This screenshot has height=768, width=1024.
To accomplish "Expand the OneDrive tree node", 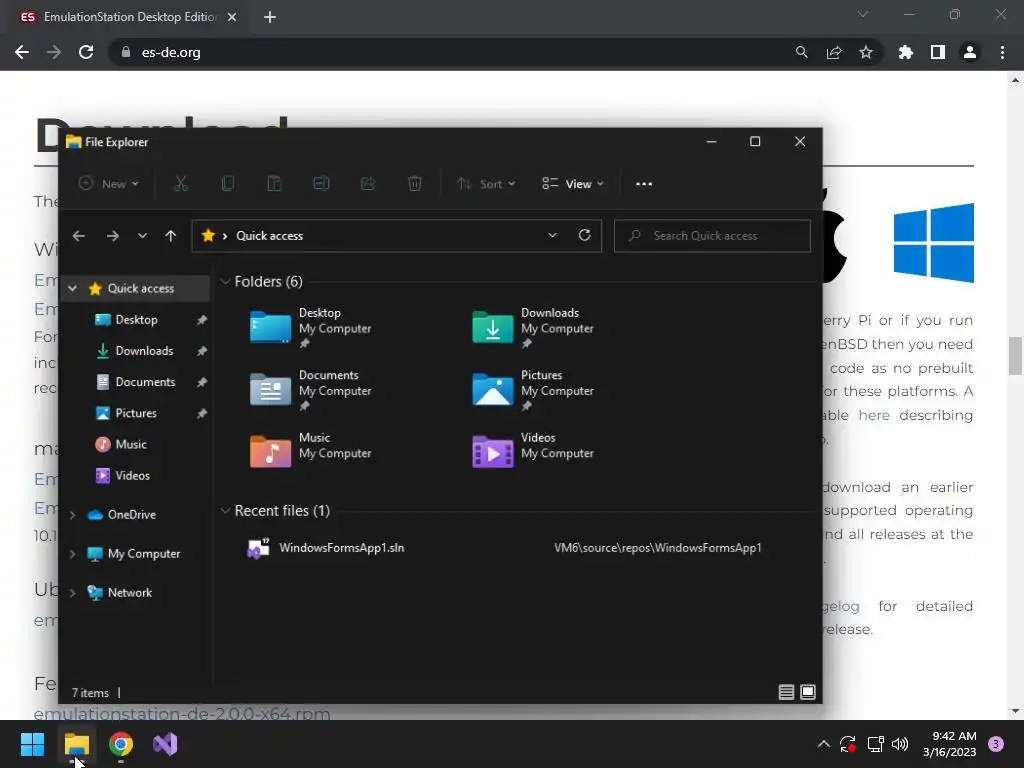I will [x=72, y=515].
